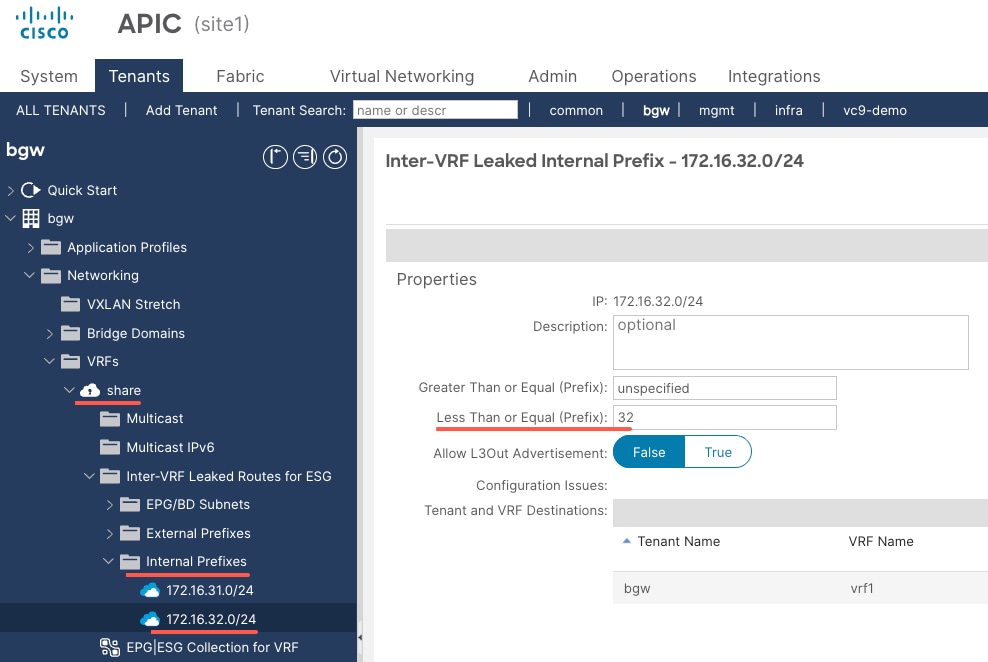Click the Quick Start icon

pyautogui.click(x=30, y=190)
